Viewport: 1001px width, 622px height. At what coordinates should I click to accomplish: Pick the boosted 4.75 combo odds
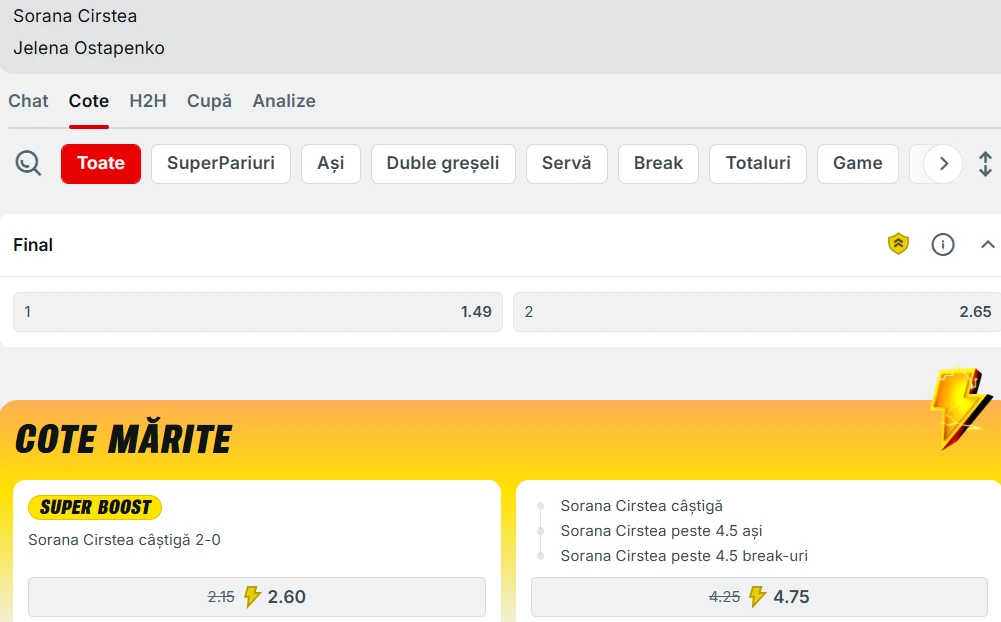pos(759,597)
